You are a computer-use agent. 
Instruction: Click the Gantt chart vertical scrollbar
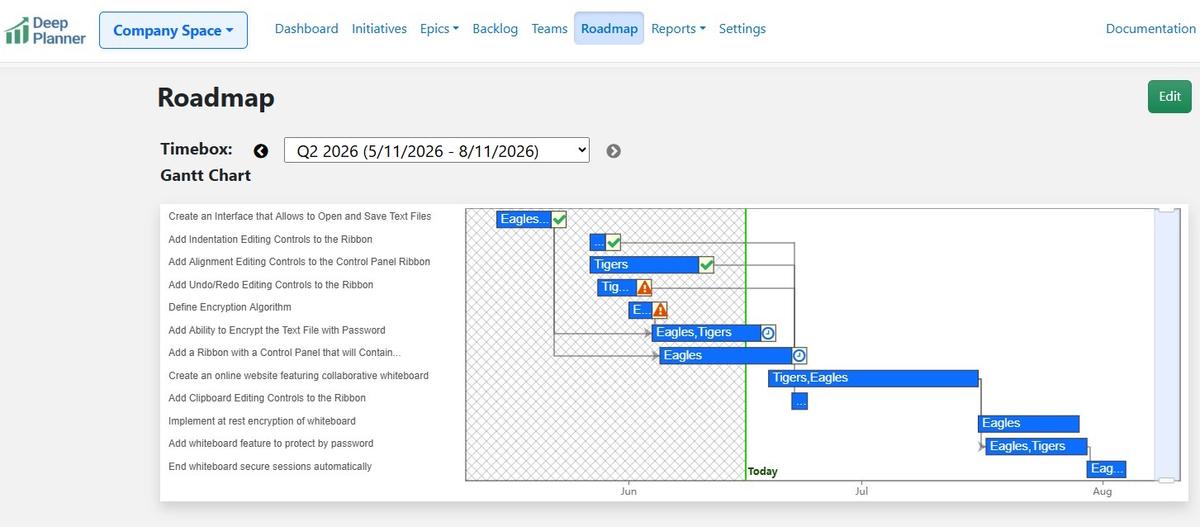click(1166, 345)
